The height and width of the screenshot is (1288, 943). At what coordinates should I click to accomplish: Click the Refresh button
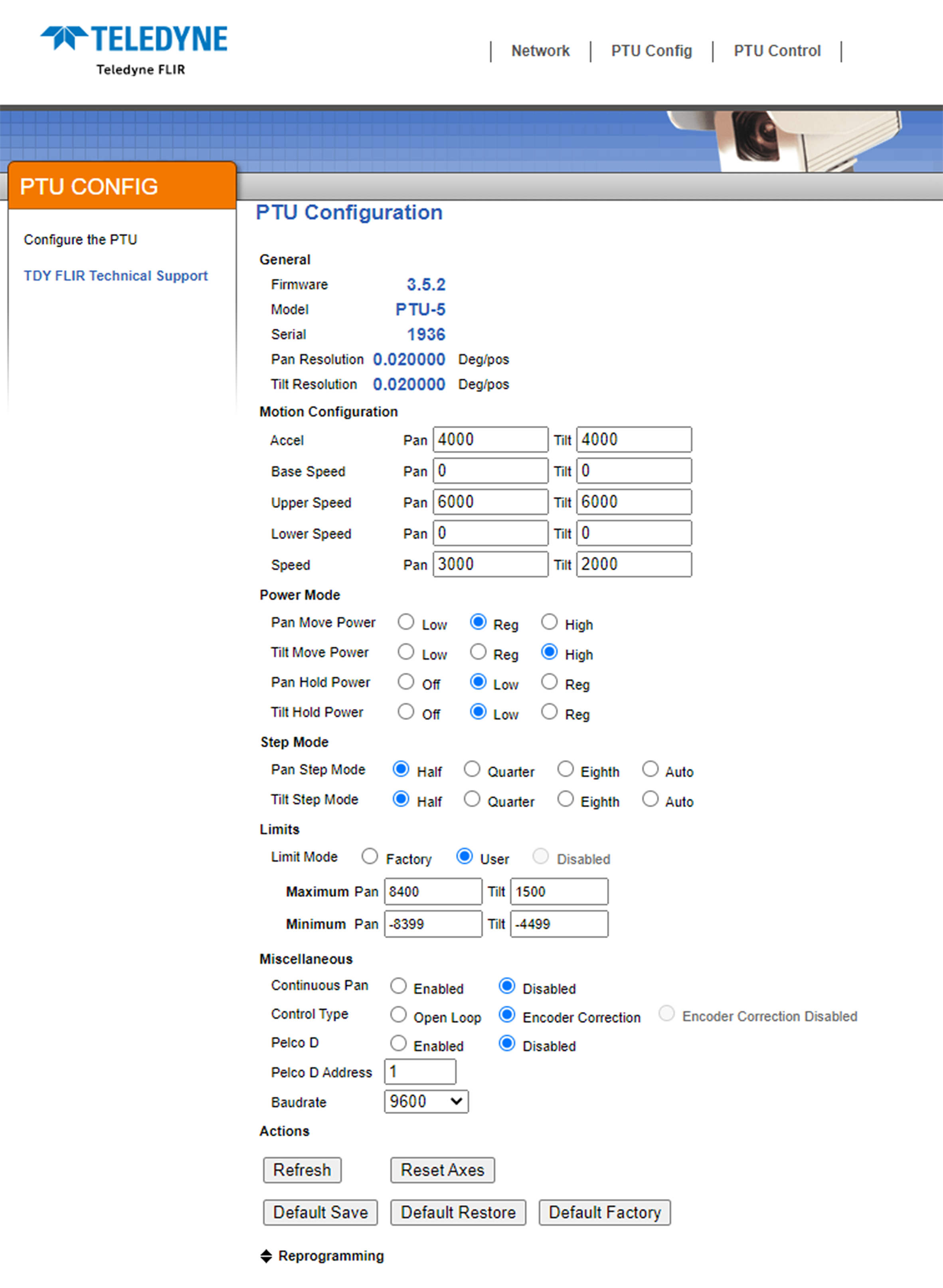point(302,1170)
